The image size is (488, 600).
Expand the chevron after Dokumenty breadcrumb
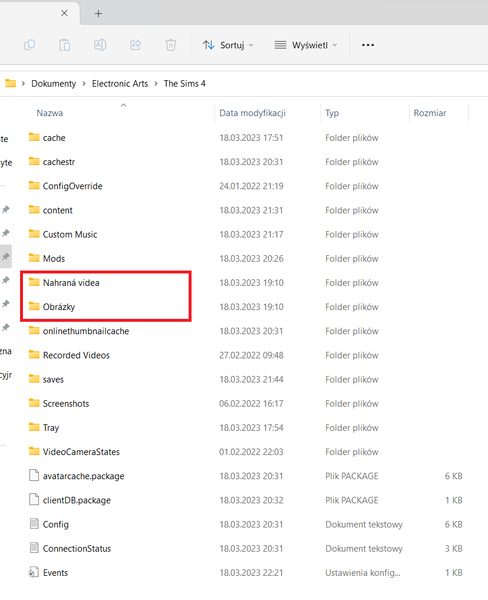[x=84, y=83]
